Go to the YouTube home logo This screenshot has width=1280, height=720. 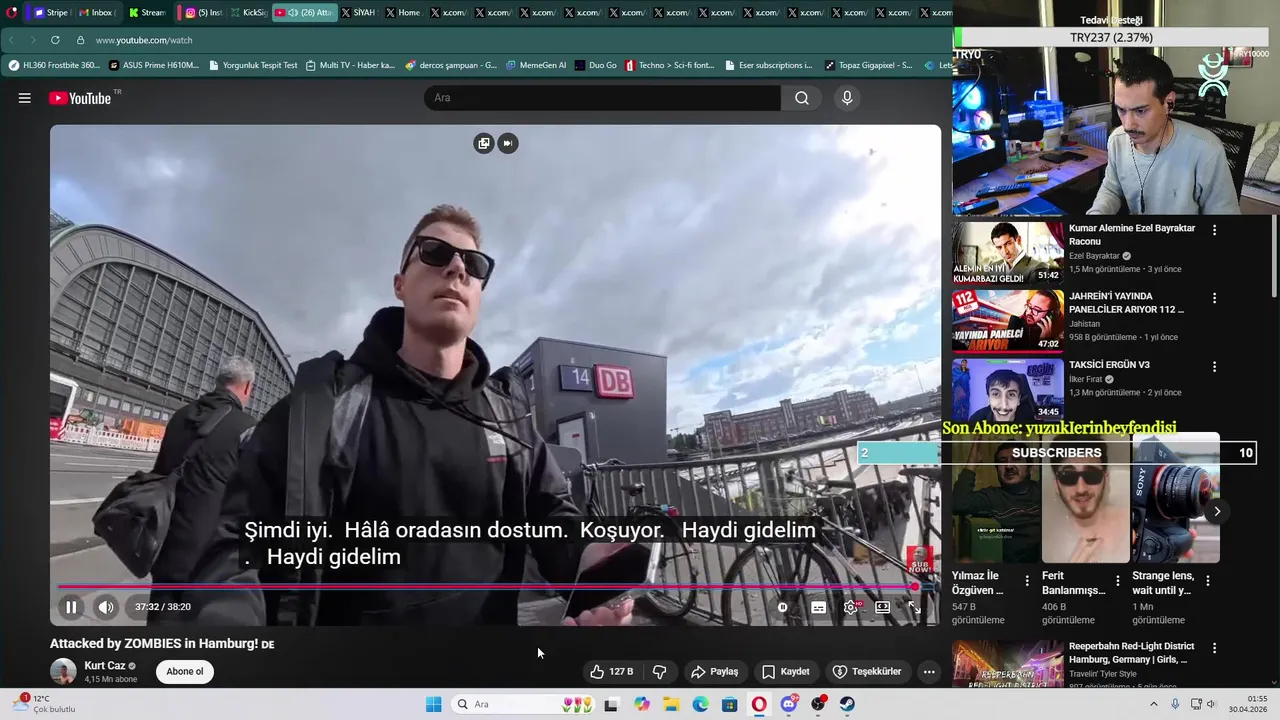click(x=80, y=98)
